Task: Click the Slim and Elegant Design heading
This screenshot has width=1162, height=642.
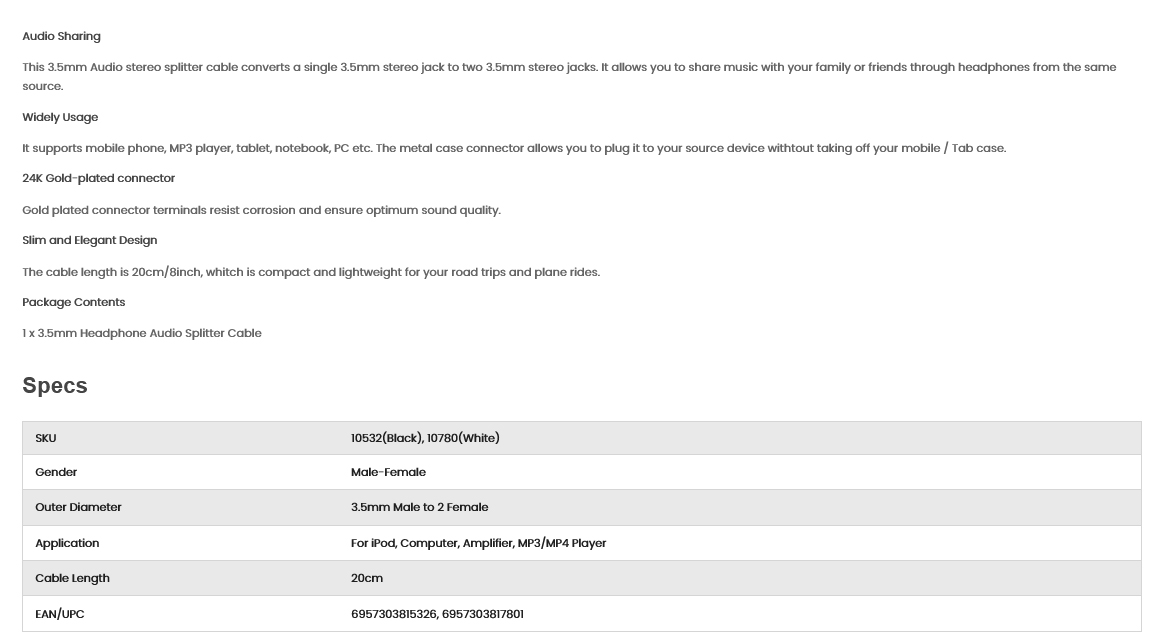Action: (90, 240)
